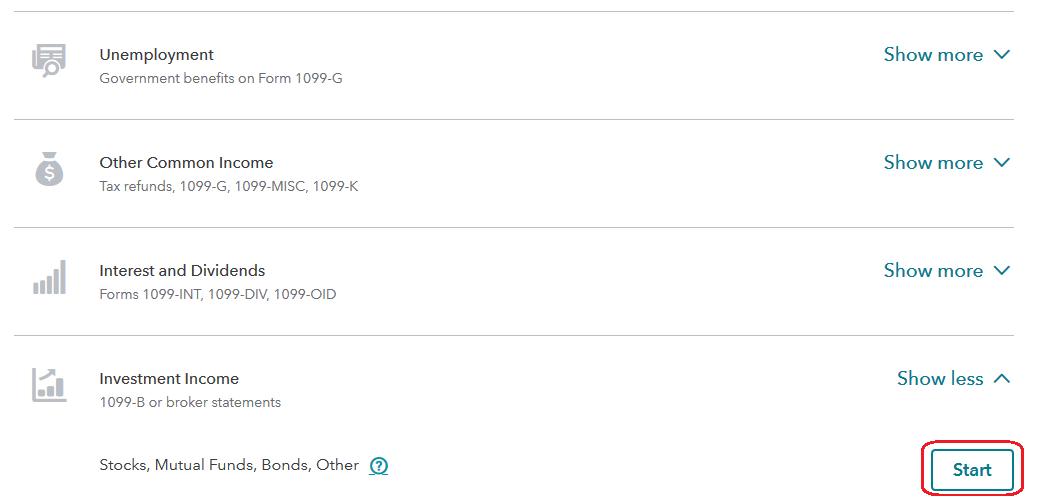Select the Interest and Dividends heading

click(x=182, y=271)
